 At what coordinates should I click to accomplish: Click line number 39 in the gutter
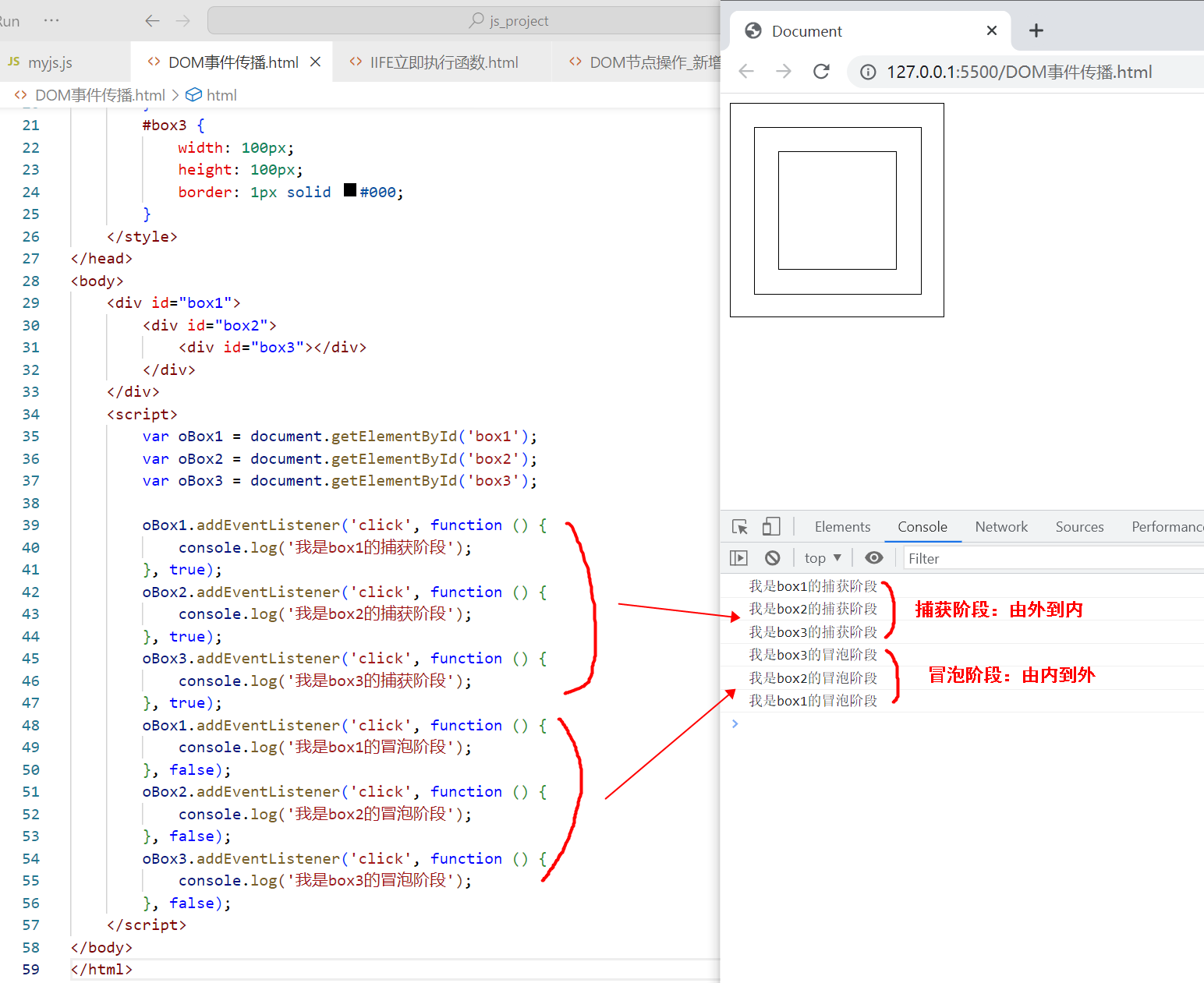(31, 525)
